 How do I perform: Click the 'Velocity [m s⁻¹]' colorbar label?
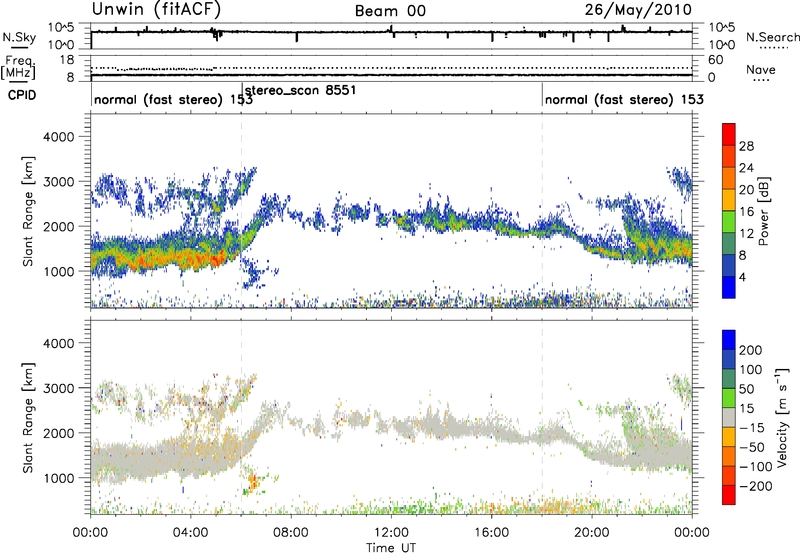(782, 417)
